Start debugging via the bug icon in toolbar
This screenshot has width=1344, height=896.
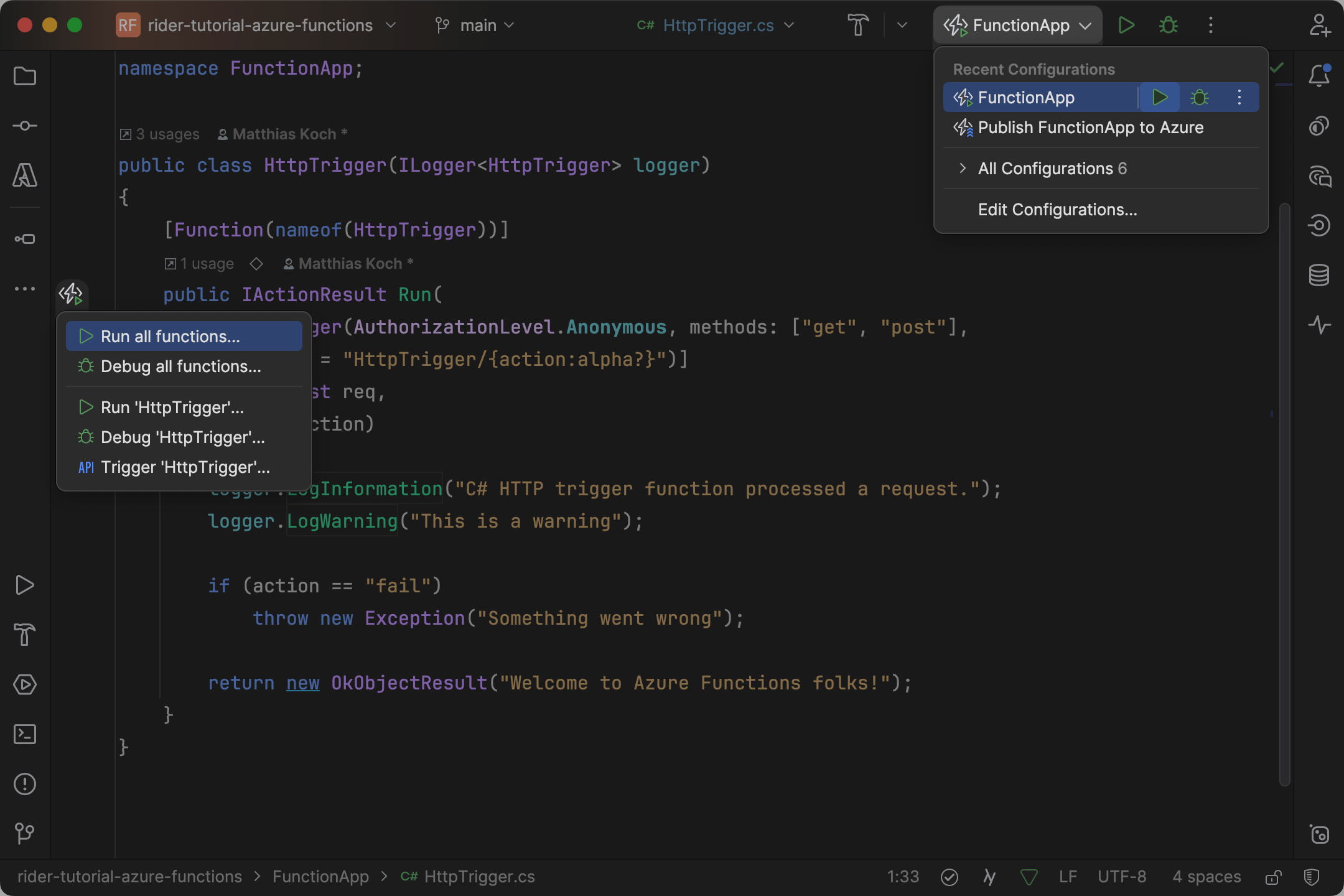pos(1168,25)
